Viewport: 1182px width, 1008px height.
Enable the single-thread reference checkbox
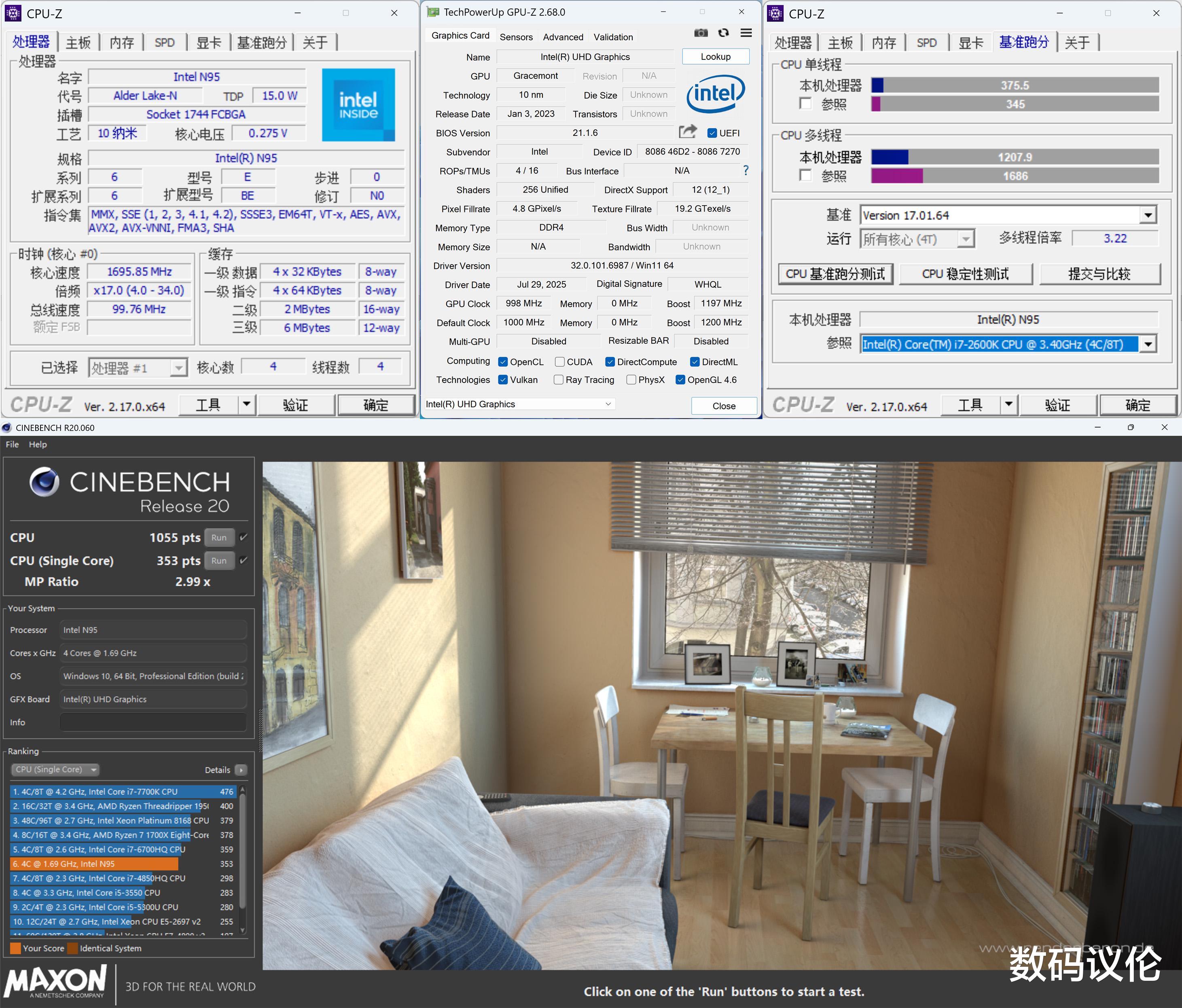tap(805, 104)
